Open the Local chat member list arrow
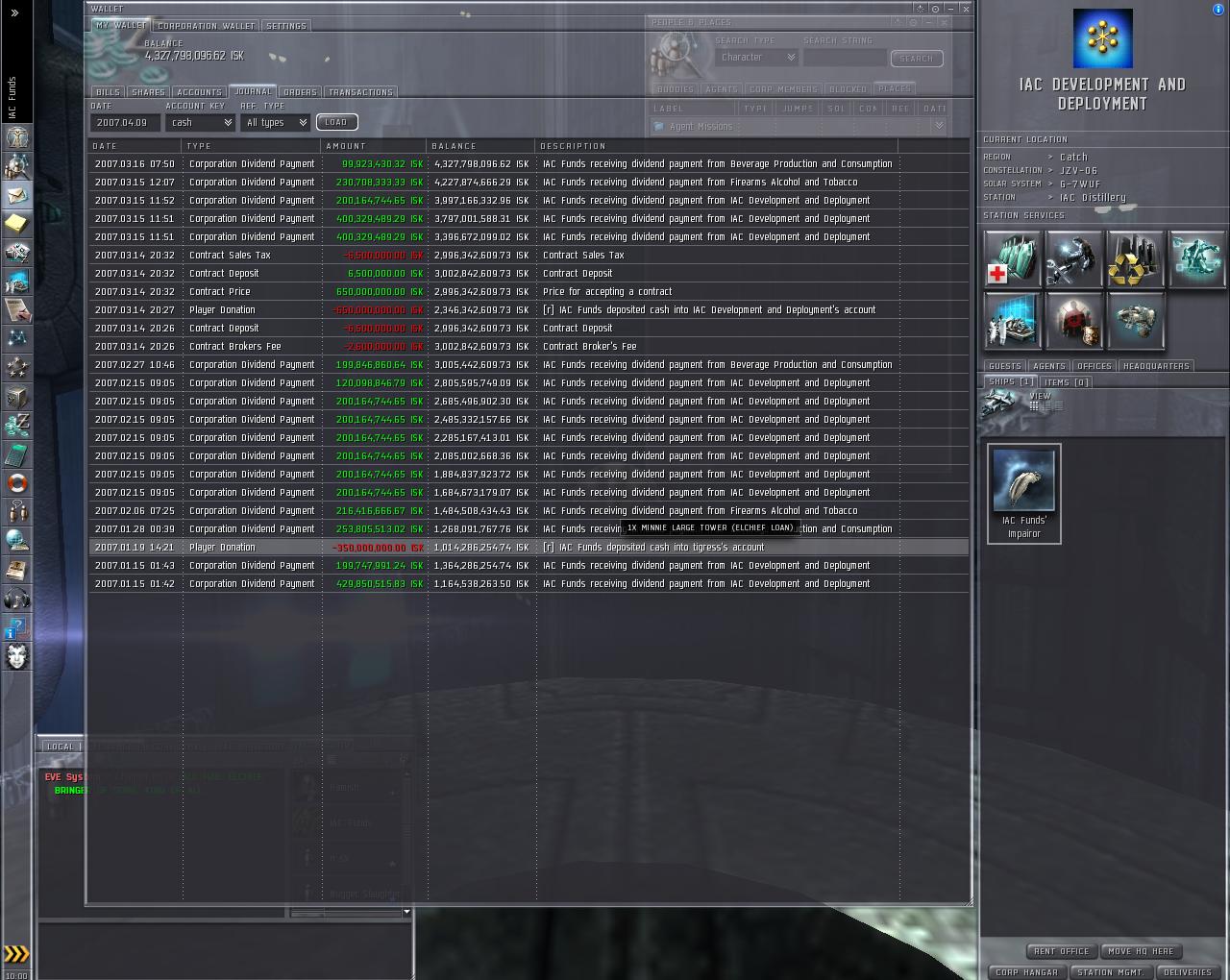Image resolution: width=1230 pixels, height=980 pixels. click(406, 912)
